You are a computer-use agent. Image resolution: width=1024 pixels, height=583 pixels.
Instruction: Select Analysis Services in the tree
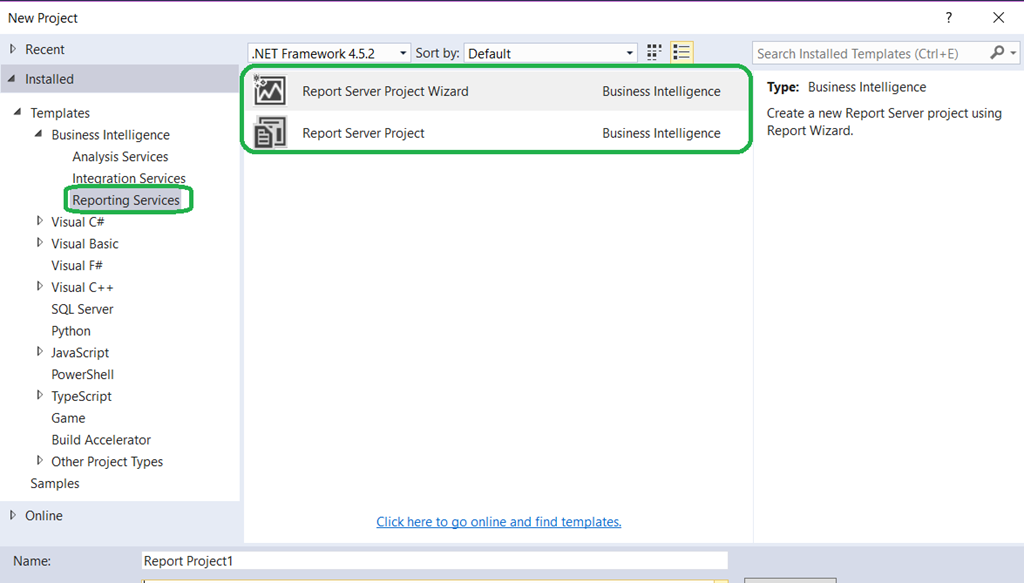(x=120, y=157)
